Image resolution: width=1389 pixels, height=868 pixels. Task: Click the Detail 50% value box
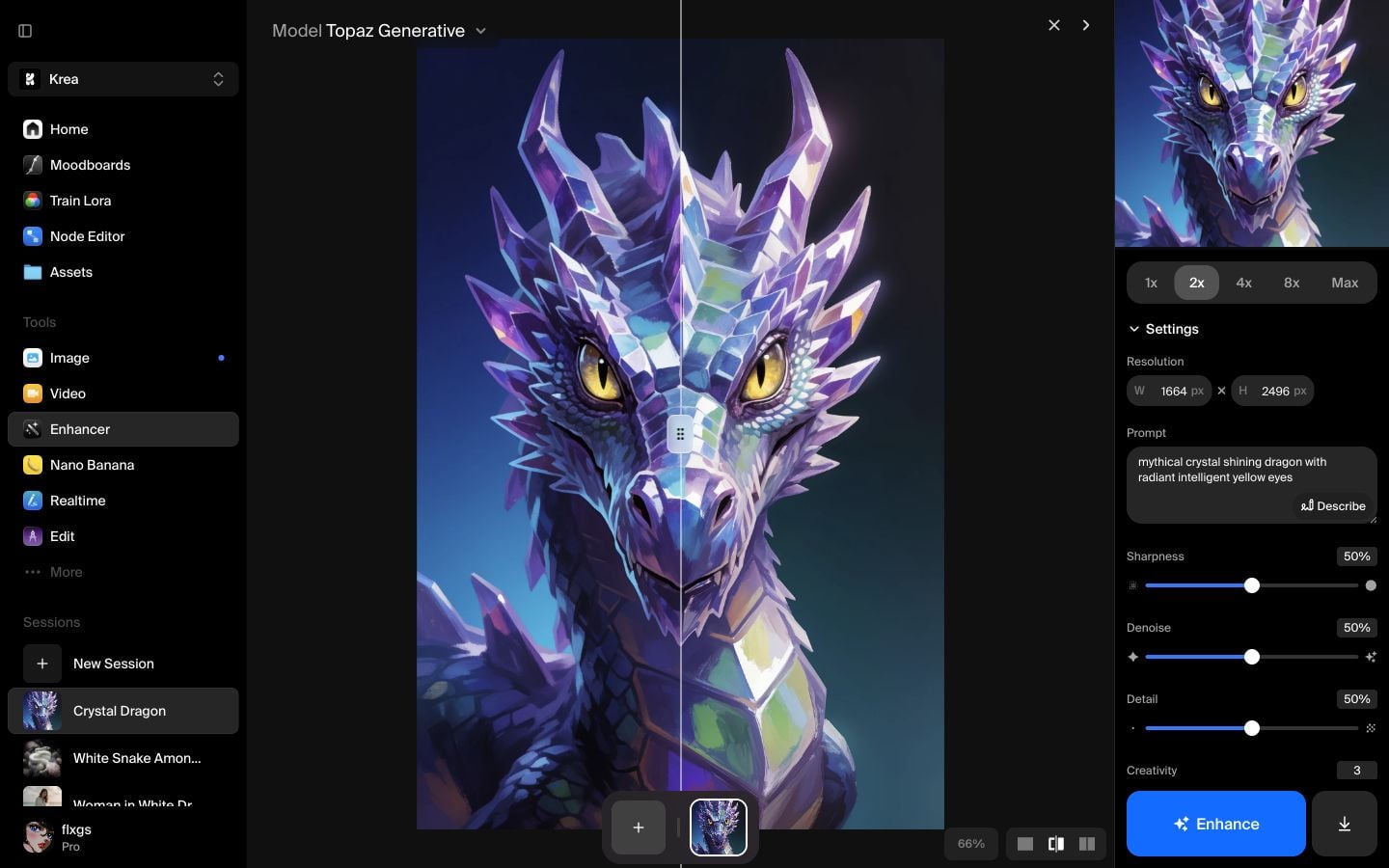coord(1357,699)
